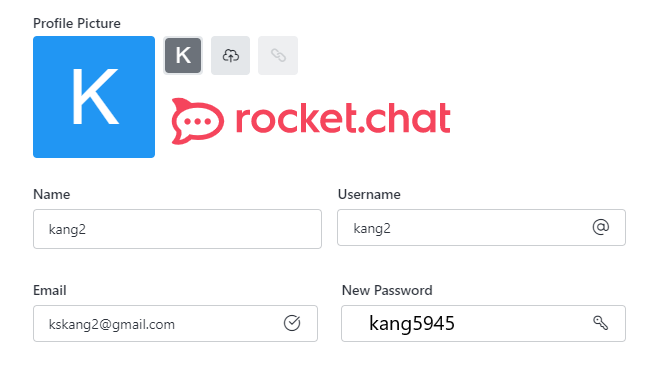Viewport: 663px width, 369px height.
Task: Click the rocket.chat red wordmark text
Action: pos(343,118)
